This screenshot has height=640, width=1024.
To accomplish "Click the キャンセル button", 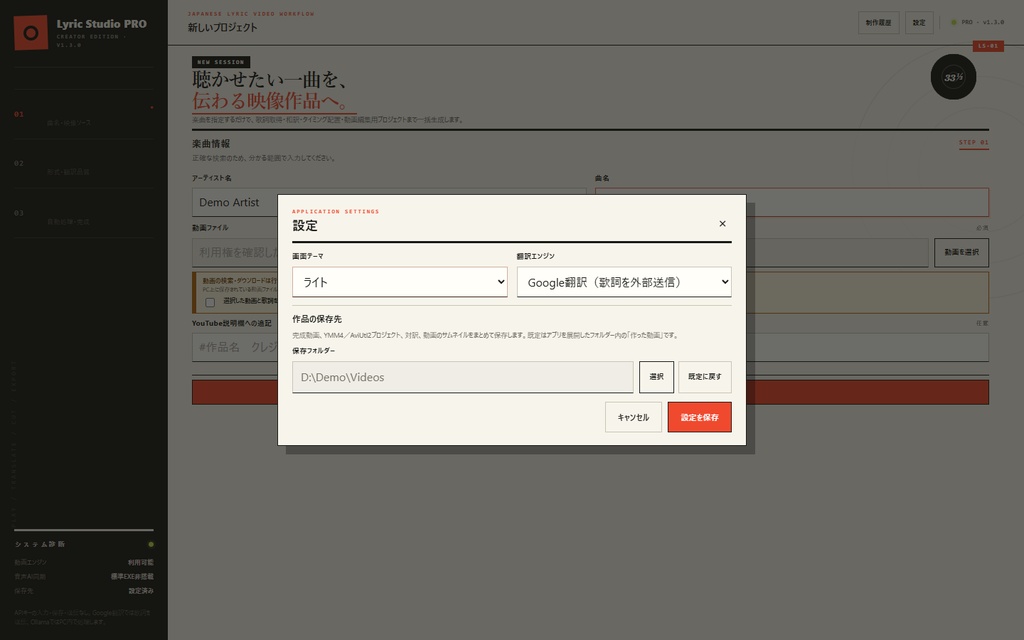I will tap(633, 417).
